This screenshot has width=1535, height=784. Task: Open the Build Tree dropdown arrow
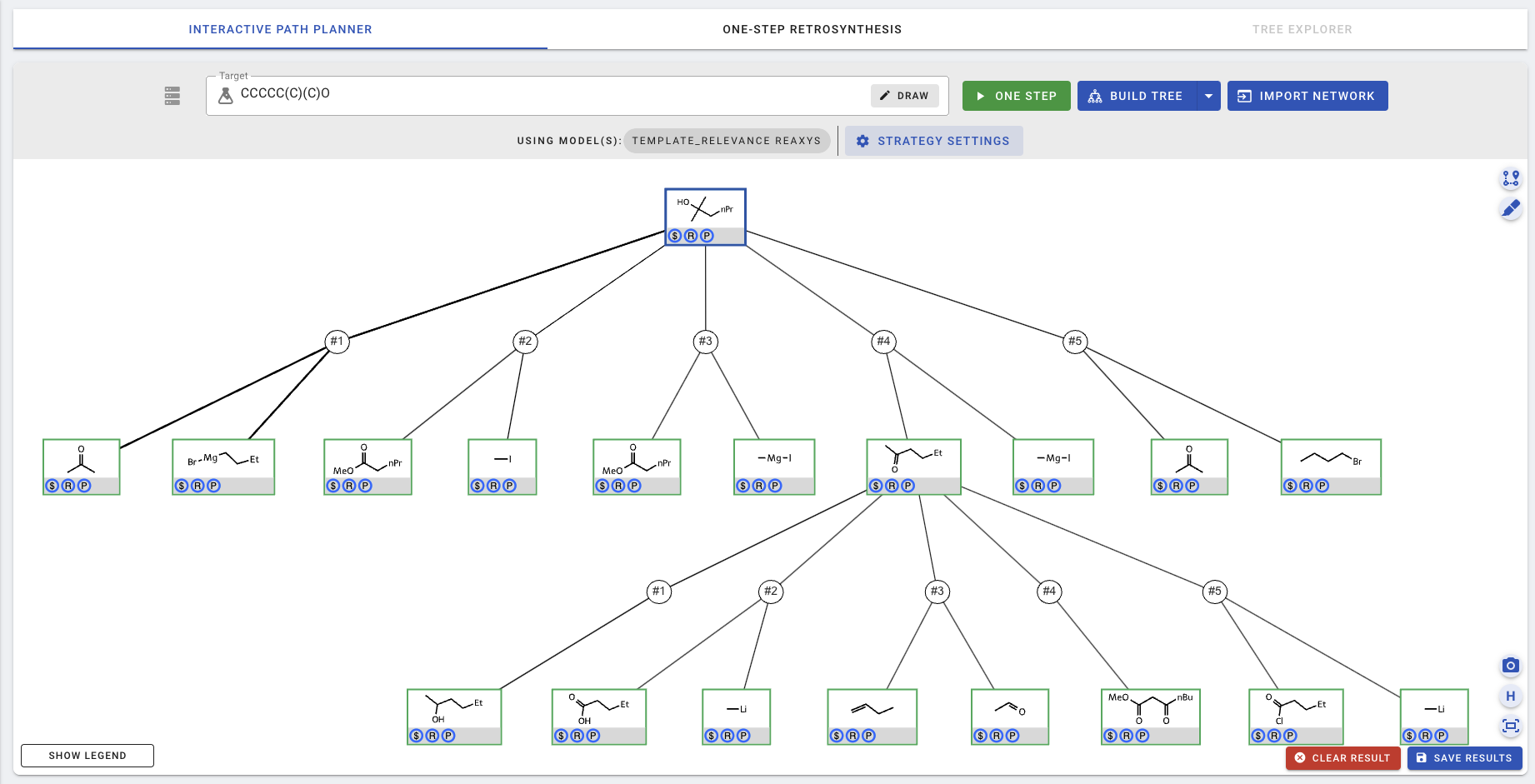(x=1208, y=96)
